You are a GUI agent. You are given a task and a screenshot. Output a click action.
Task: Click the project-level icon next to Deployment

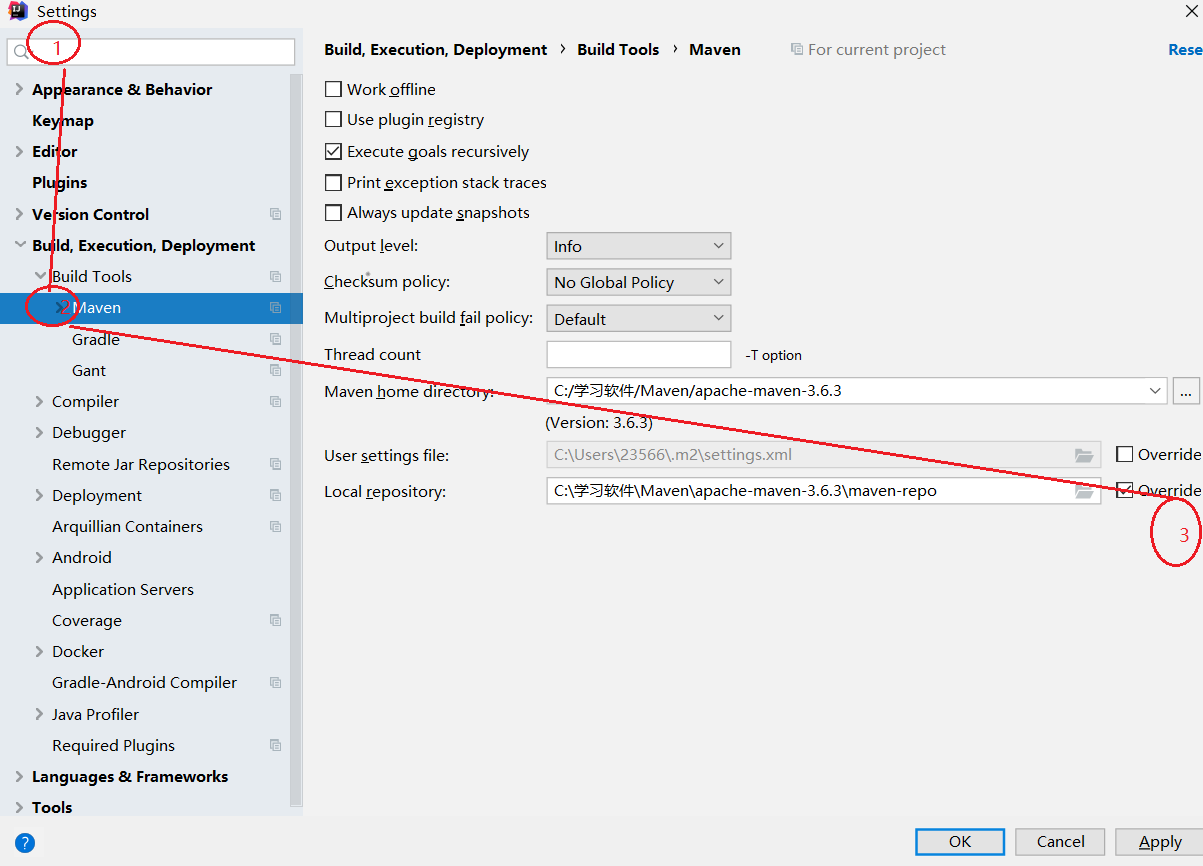[x=275, y=495]
